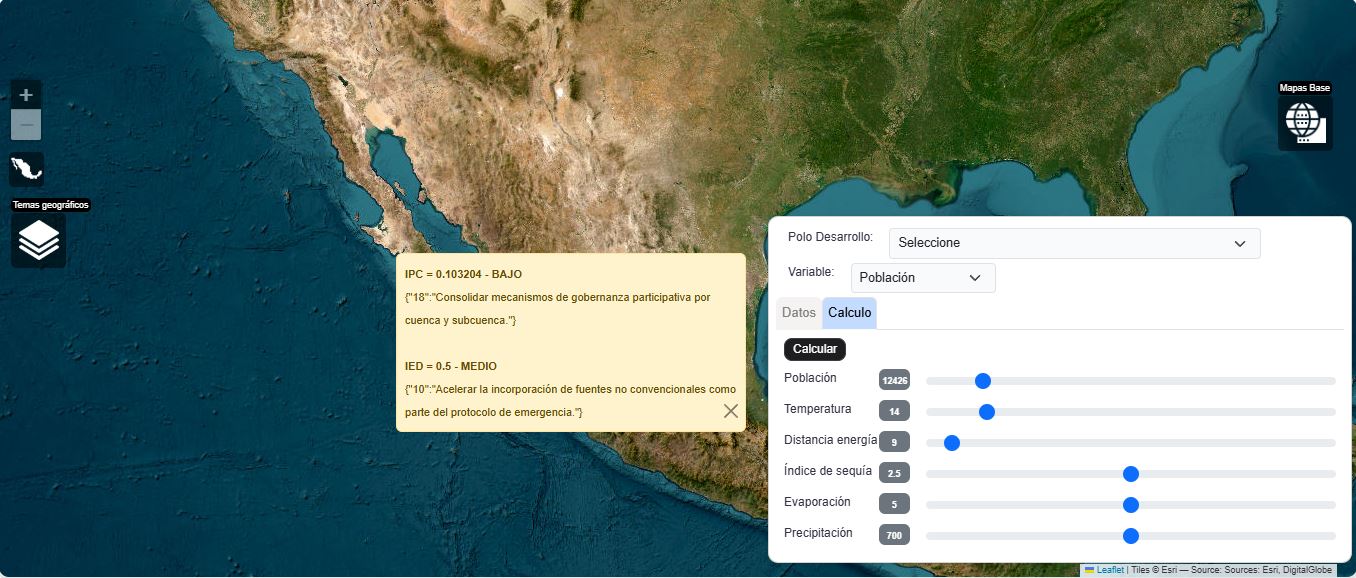Open the Variable dropdown showing Población
This screenshot has width=1356, height=578.
click(x=922, y=277)
